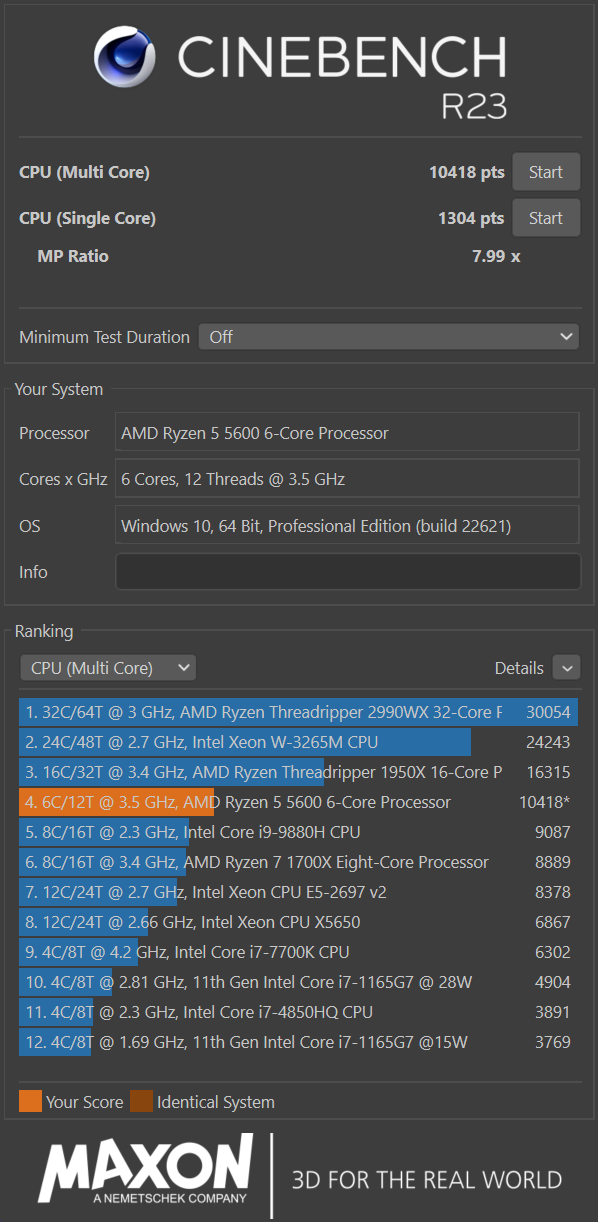Click the orange Your Score legend swatch
The height and width of the screenshot is (1222, 598).
click(30, 1101)
